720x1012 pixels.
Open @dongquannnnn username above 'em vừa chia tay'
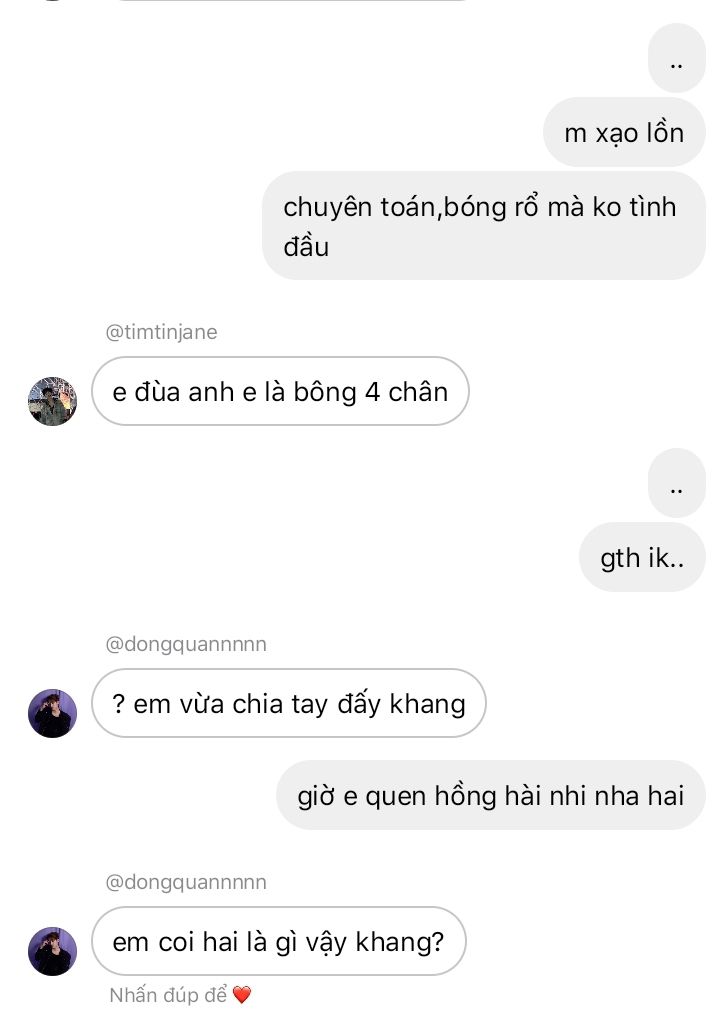click(186, 644)
